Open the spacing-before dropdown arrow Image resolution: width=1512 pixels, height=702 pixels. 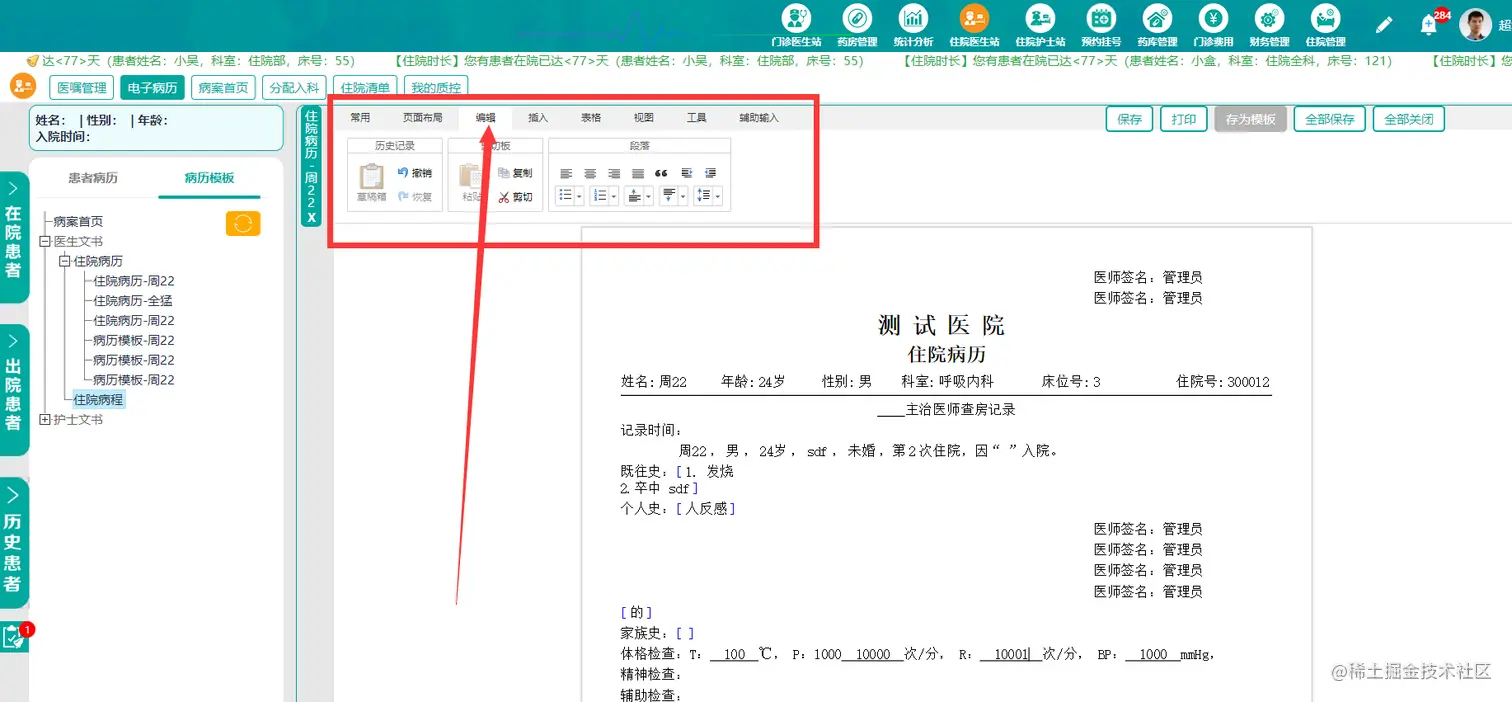click(648, 197)
